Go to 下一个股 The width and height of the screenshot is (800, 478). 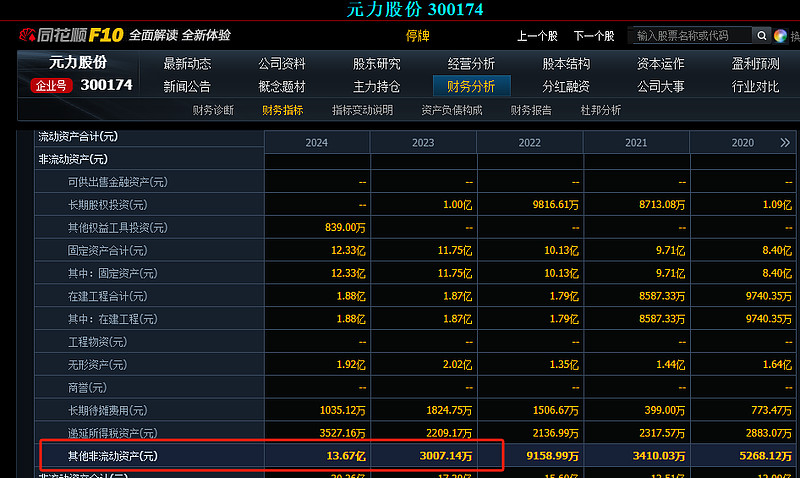593,36
